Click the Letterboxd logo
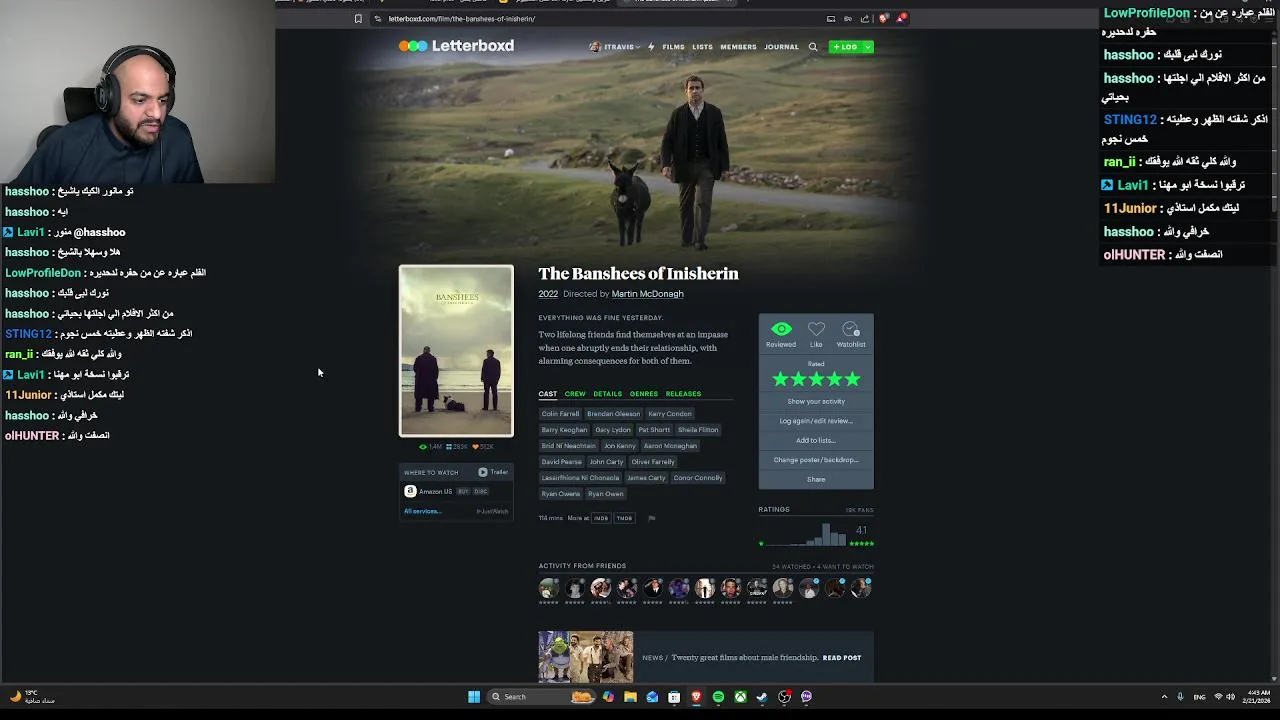 click(456, 46)
